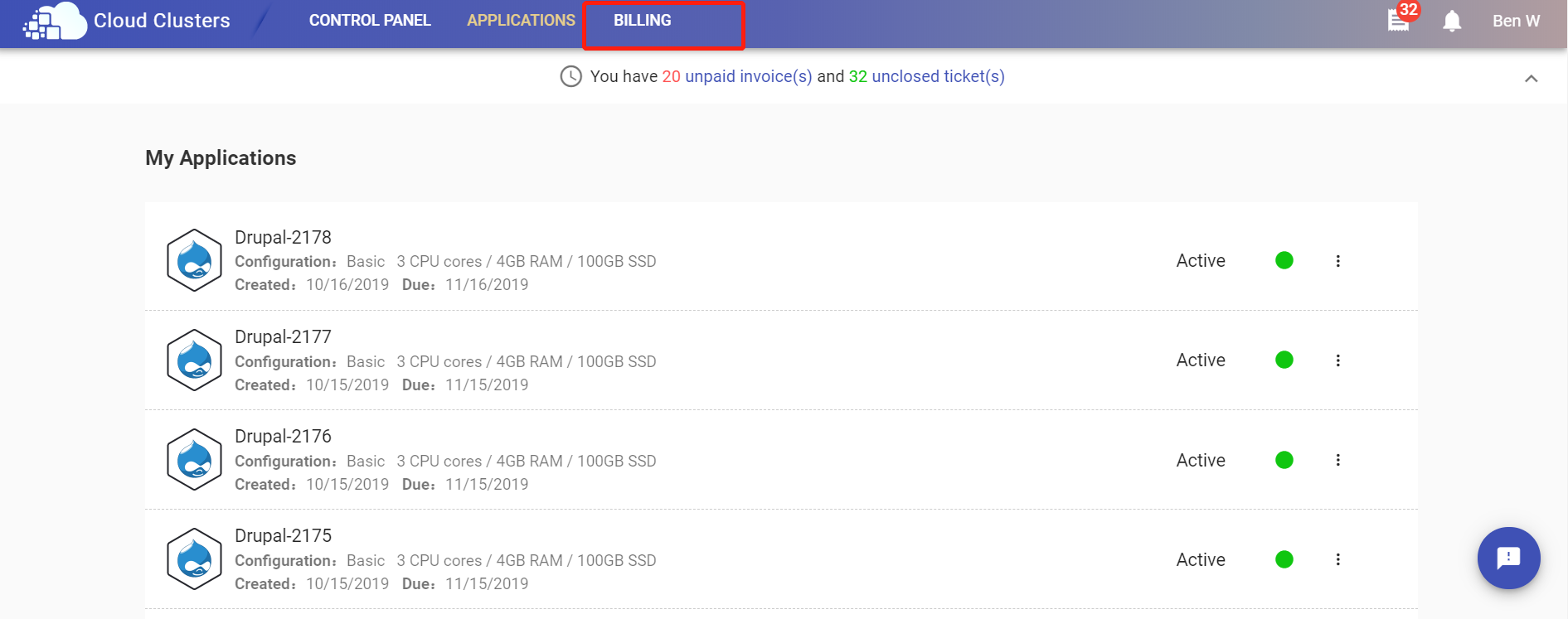Open the Drupal-2175 application title

(x=283, y=535)
